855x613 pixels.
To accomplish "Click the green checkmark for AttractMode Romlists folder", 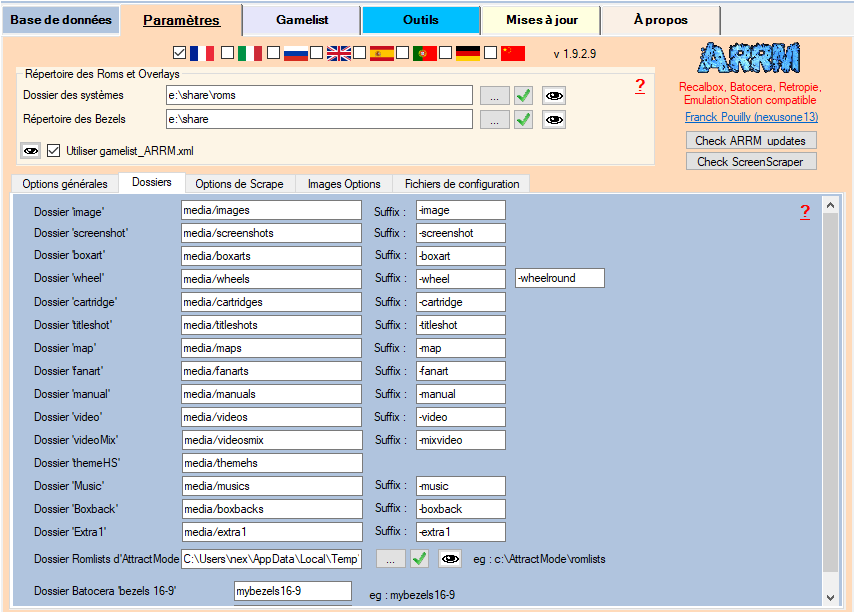I will coord(420,558).
